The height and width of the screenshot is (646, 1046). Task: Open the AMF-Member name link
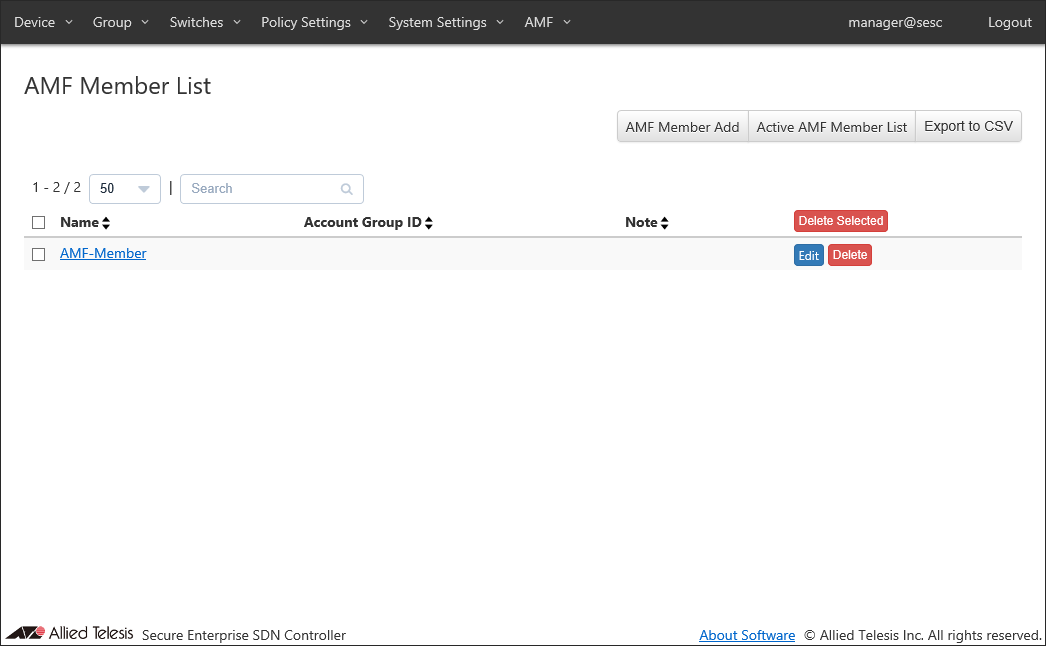pos(103,254)
